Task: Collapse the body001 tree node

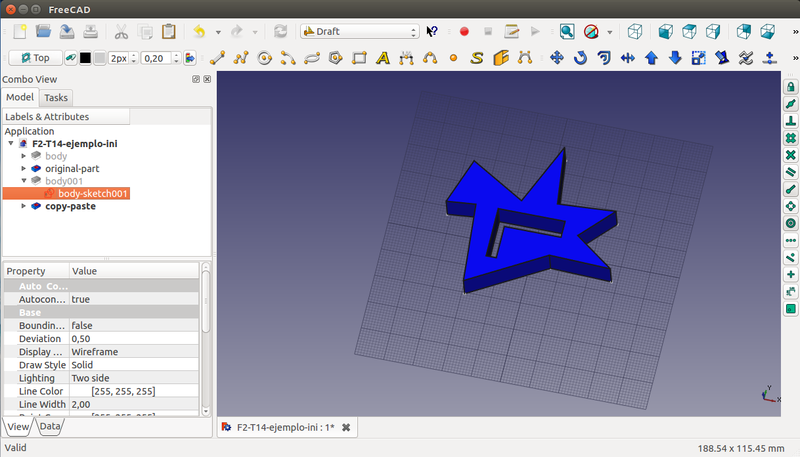Action: point(24,181)
